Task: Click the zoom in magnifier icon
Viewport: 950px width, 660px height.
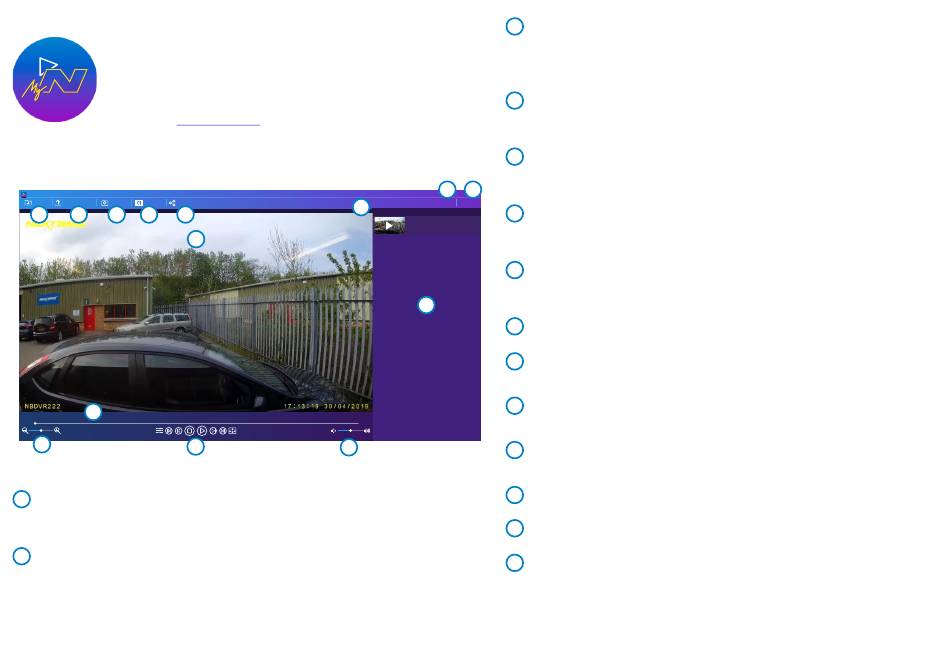Action: (x=58, y=430)
